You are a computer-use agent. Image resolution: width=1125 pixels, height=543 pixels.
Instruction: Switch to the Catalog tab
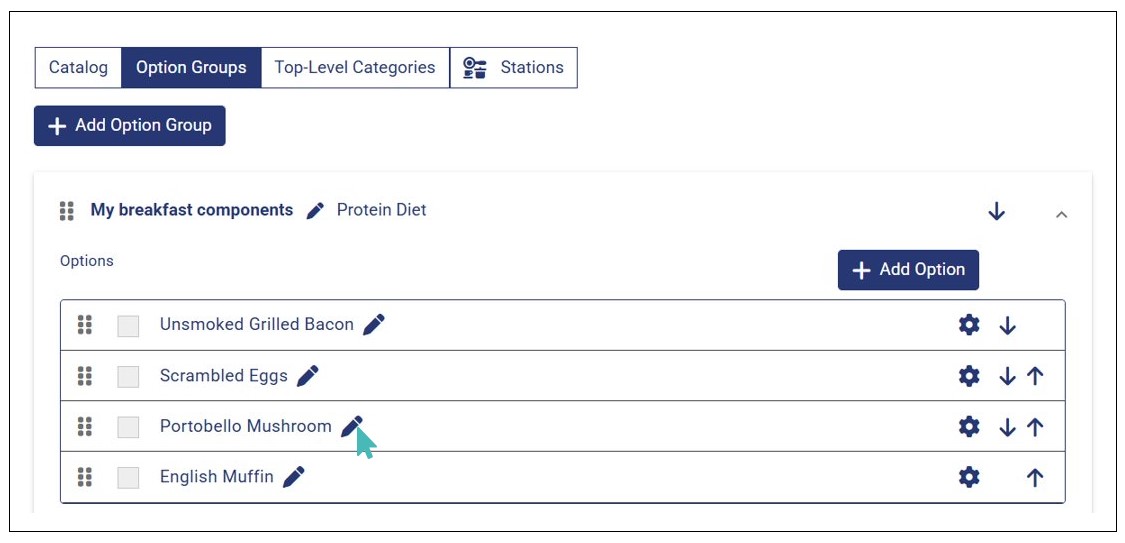(78, 68)
